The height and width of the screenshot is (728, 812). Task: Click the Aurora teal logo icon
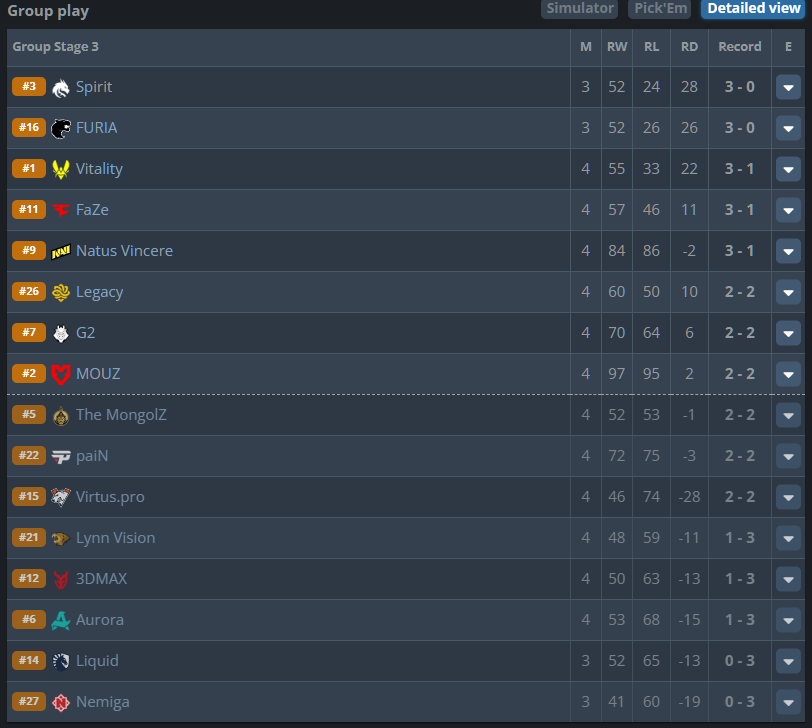click(61, 620)
